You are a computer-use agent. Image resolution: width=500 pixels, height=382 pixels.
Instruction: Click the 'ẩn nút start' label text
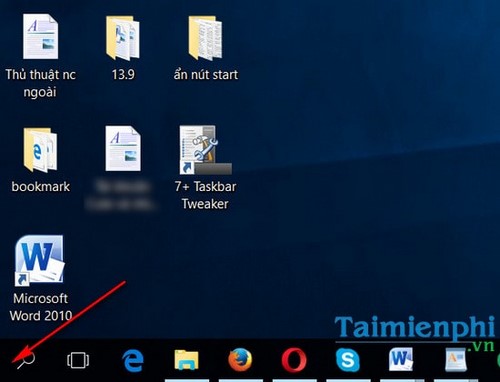(x=206, y=74)
